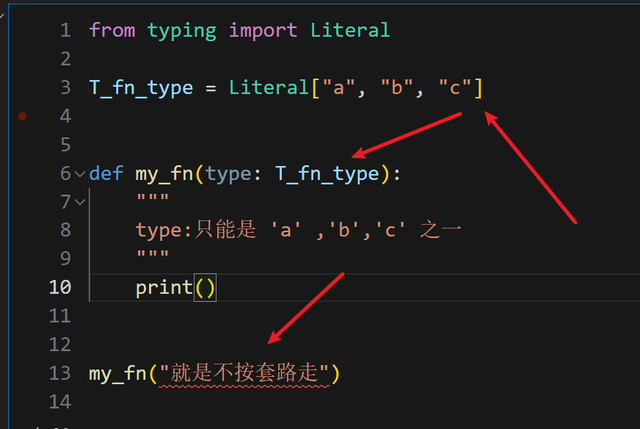Remove the breakpoint dot on line 4
640x429 pixels.
point(23,116)
